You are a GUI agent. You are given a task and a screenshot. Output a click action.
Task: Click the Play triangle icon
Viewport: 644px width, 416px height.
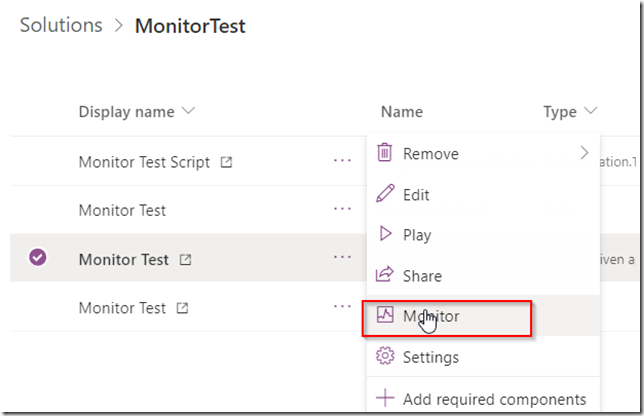pyautogui.click(x=385, y=234)
